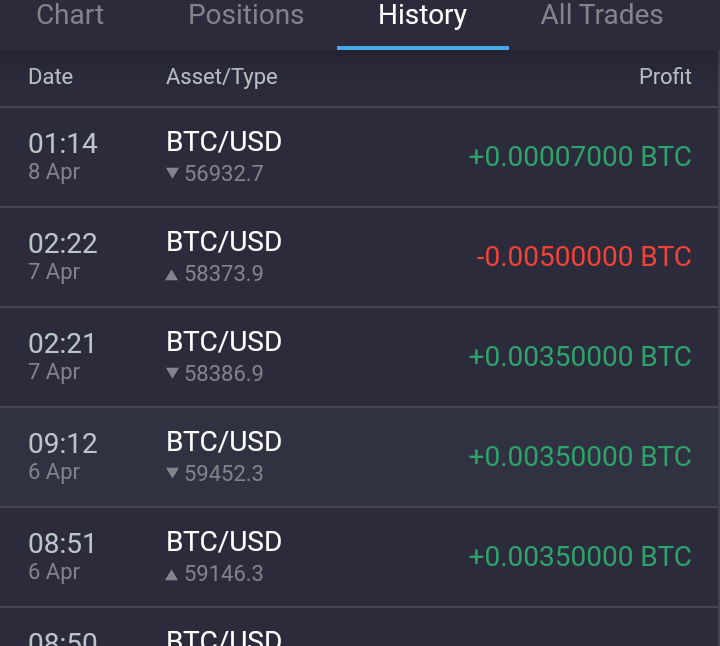Open the All Trades tab

602,15
